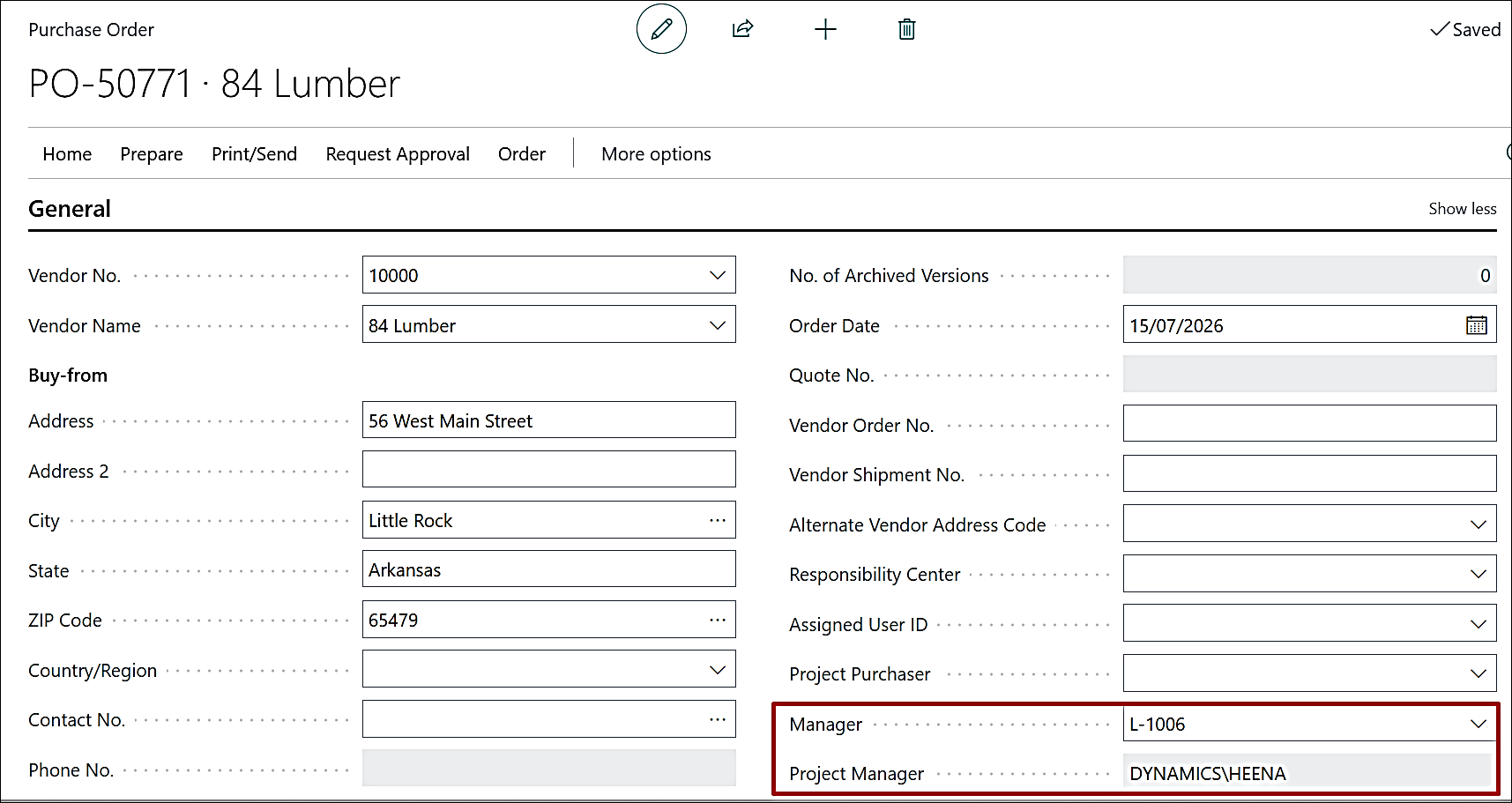This screenshot has width=1512, height=803.
Task: Click the State field
Action: pyautogui.click(x=548, y=569)
